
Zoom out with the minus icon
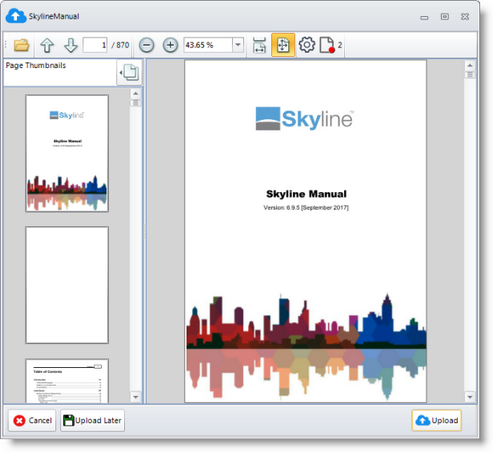[146, 45]
